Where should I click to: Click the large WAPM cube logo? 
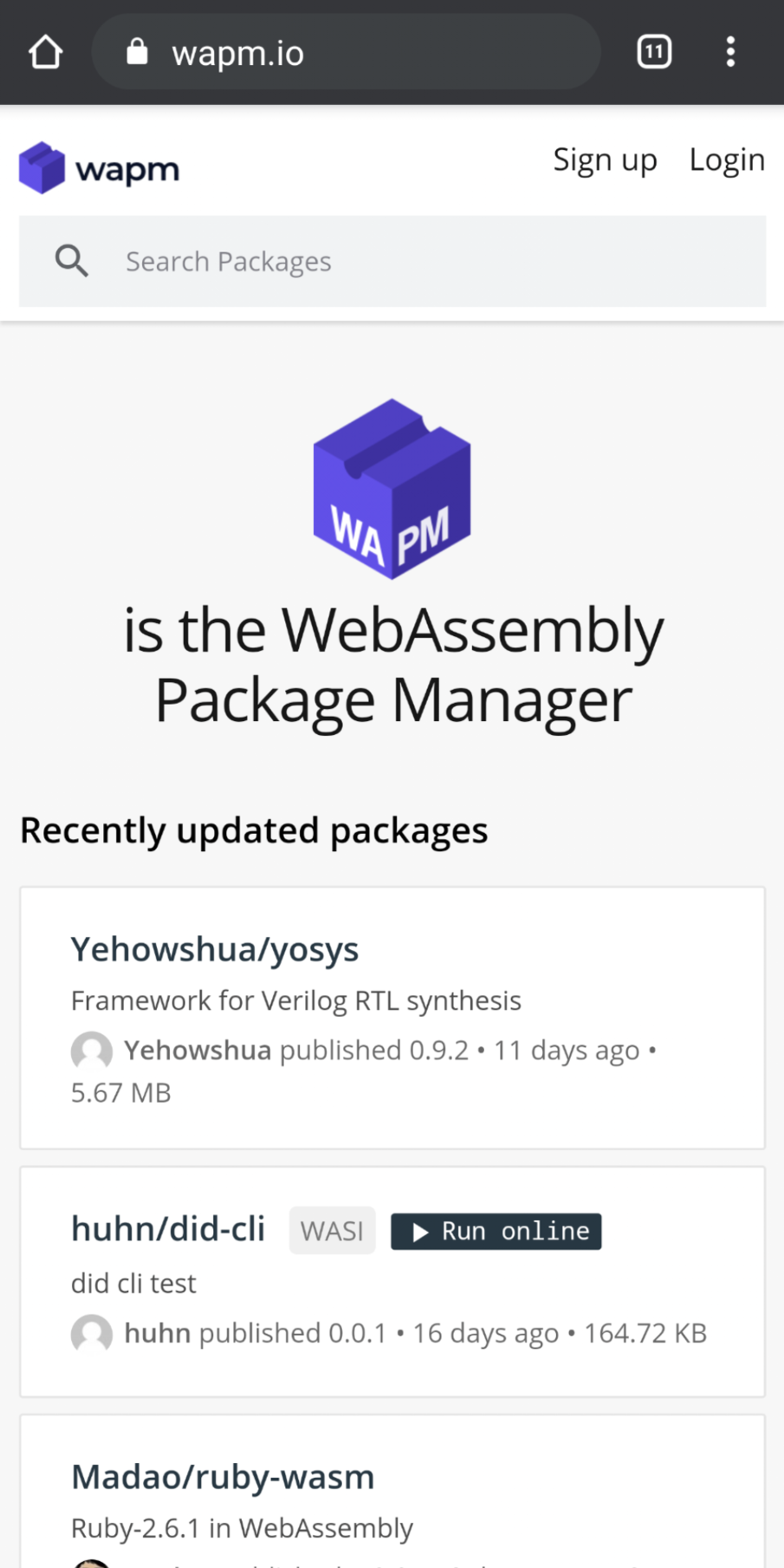392,489
